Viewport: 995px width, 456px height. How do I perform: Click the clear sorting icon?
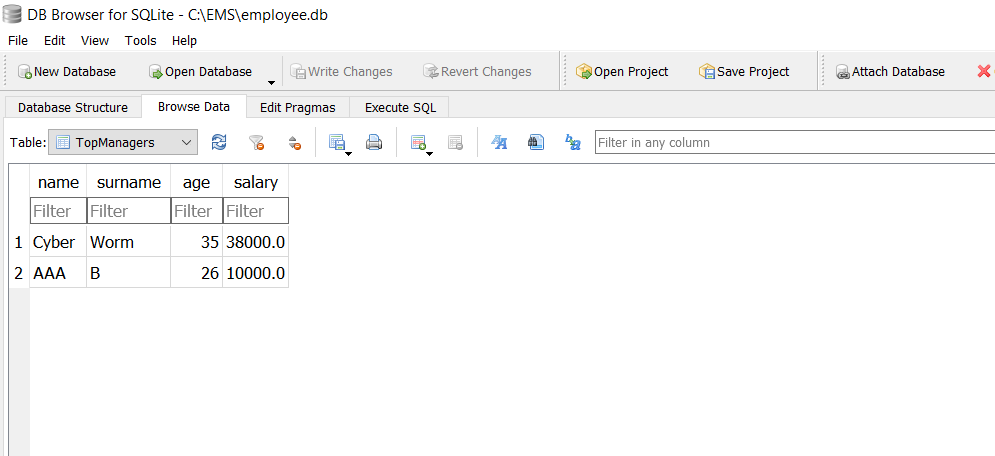click(294, 143)
